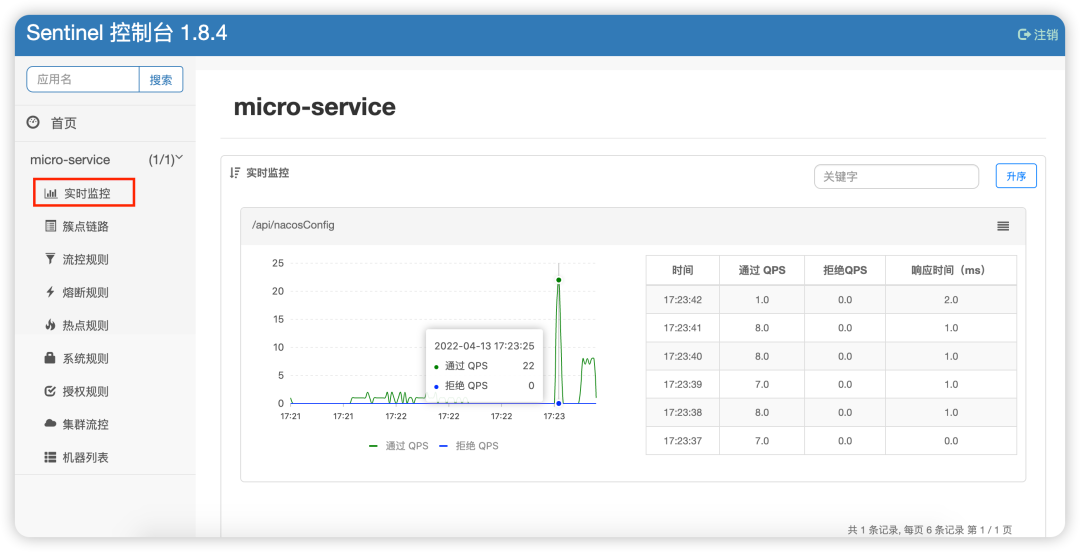Focus the 关键字 keyword input field

tap(896, 176)
